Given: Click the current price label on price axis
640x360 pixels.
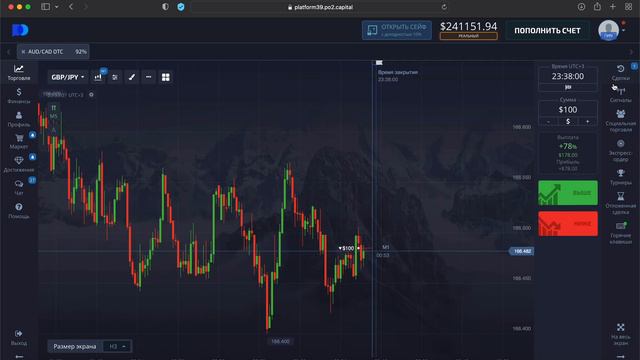Looking at the screenshot, I should tap(522, 251).
